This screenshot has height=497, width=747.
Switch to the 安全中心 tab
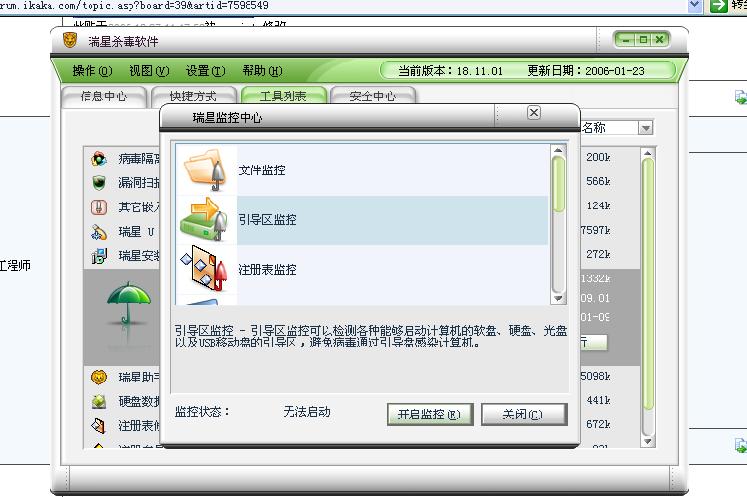pos(373,96)
